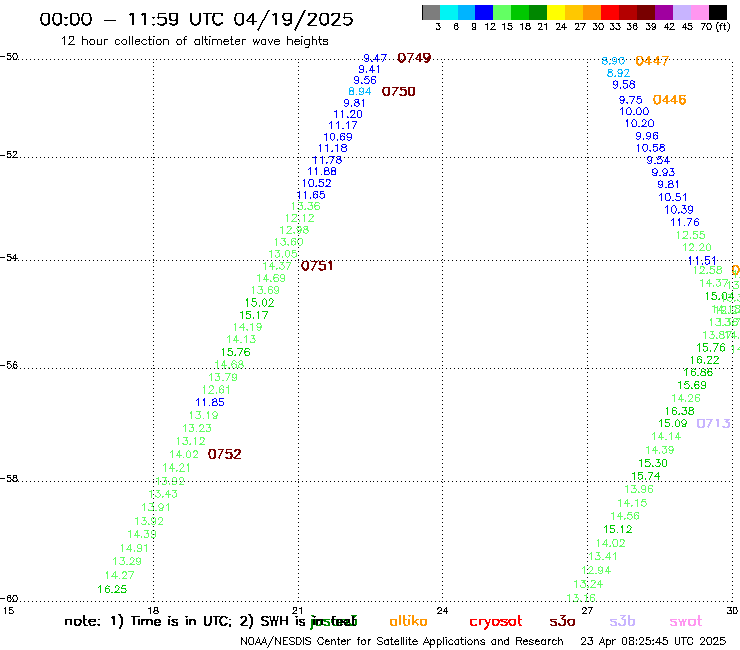
Task: Select the value 10.20
Action: pyautogui.click(x=639, y=123)
